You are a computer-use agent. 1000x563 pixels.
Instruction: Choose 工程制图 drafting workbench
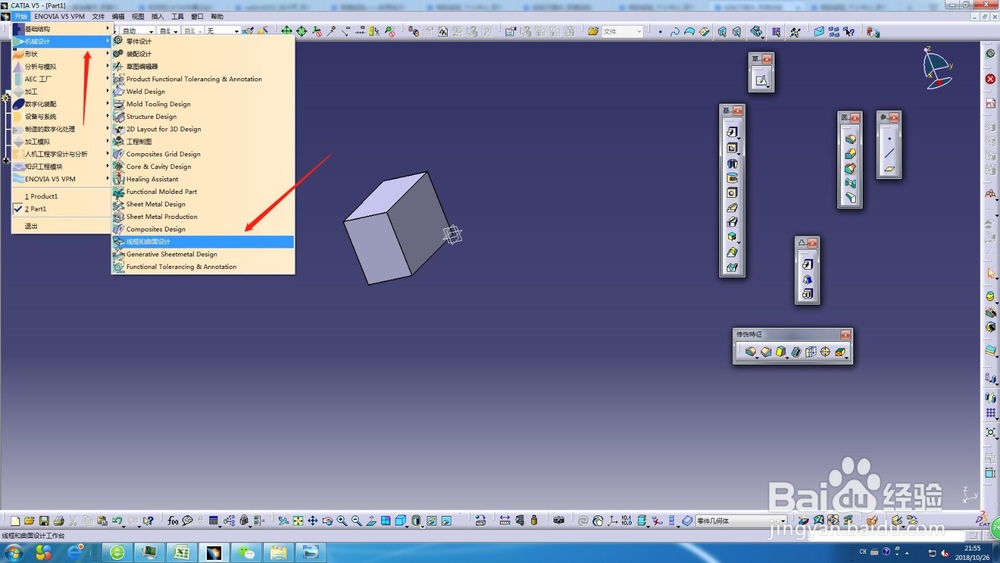tap(203, 142)
